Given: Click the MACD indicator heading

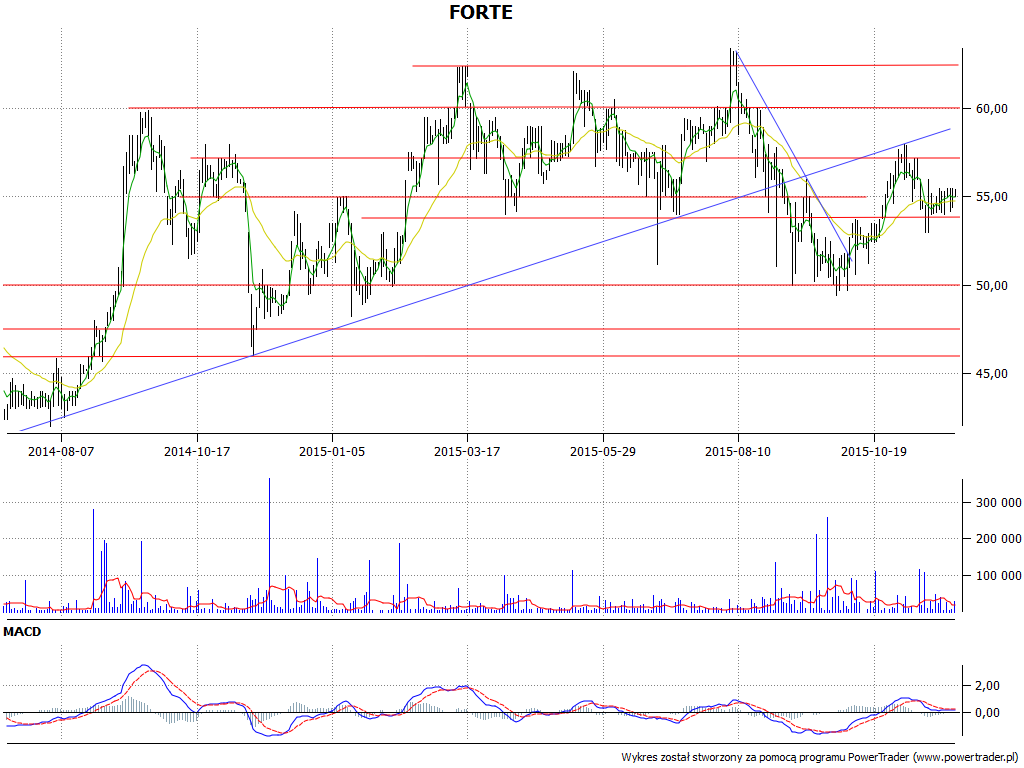Looking at the screenshot, I should [x=22, y=632].
